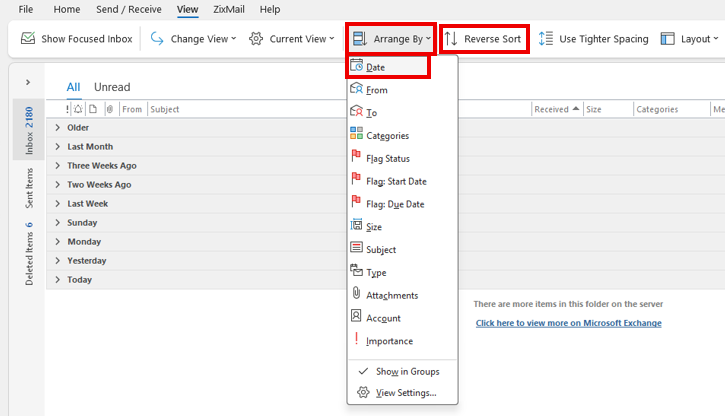Arrange messages by Attachments
Image resolution: width=725 pixels, height=416 pixels.
tap(402, 295)
